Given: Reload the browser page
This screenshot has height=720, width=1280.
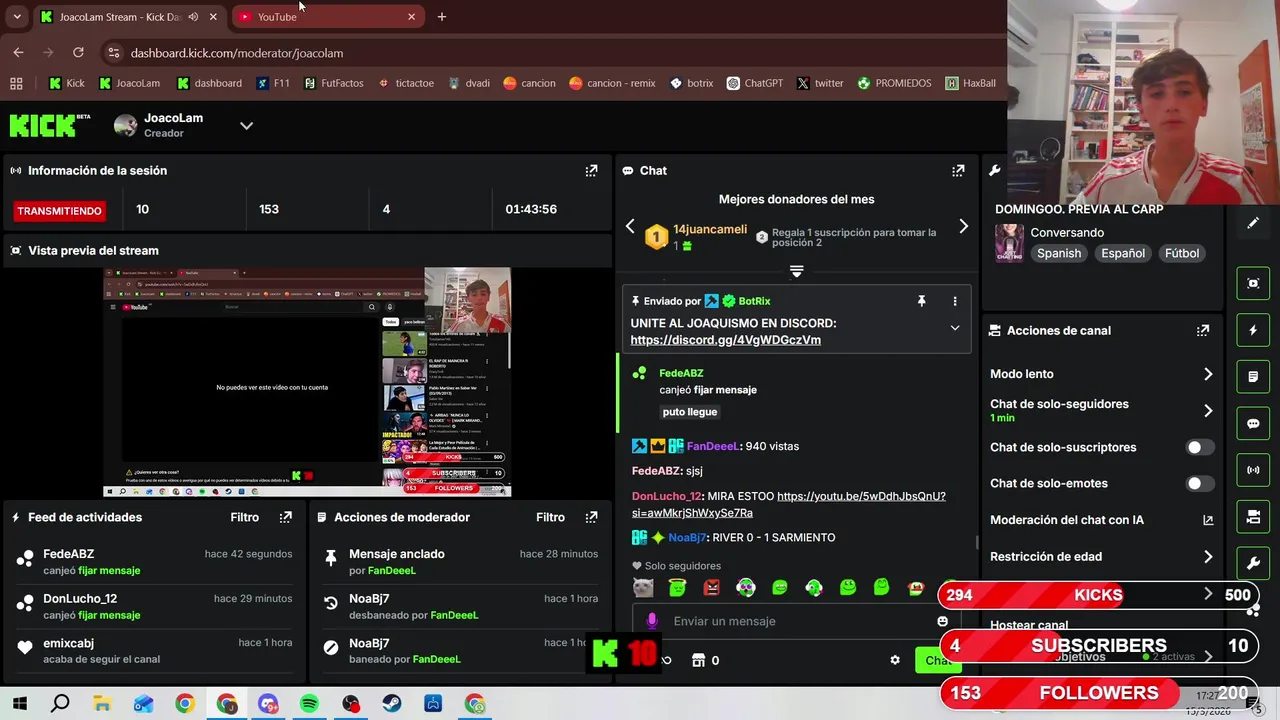Looking at the screenshot, I should tap(78, 52).
